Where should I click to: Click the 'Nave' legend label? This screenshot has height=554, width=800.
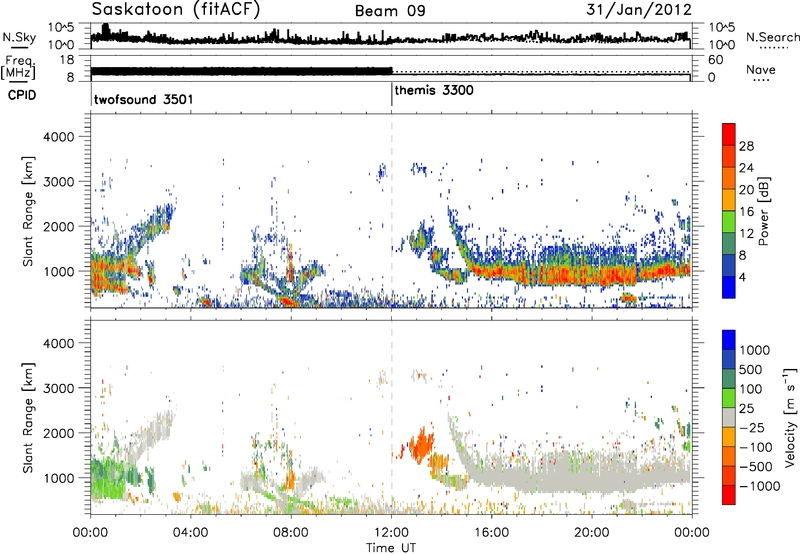pos(760,69)
